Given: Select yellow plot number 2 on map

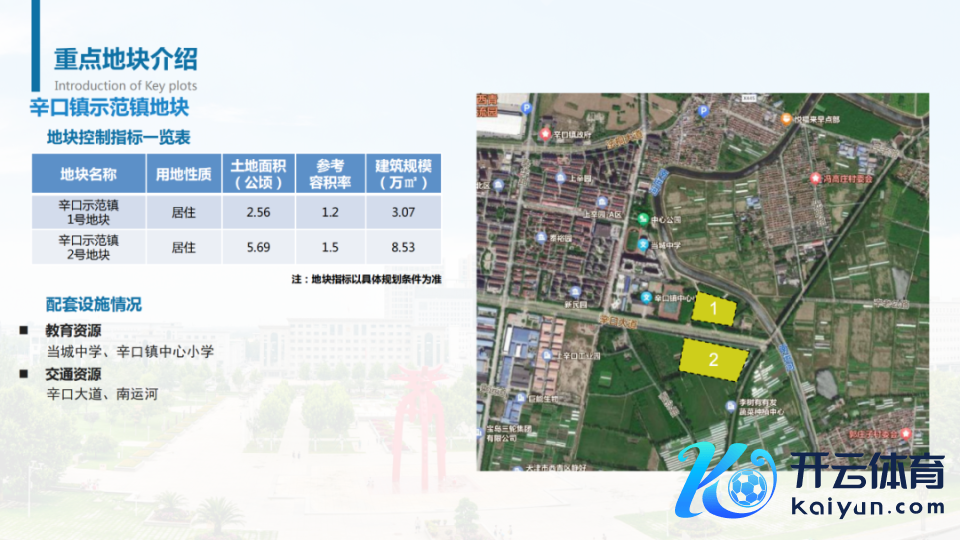Looking at the screenshot, I should tap(714, 360).
